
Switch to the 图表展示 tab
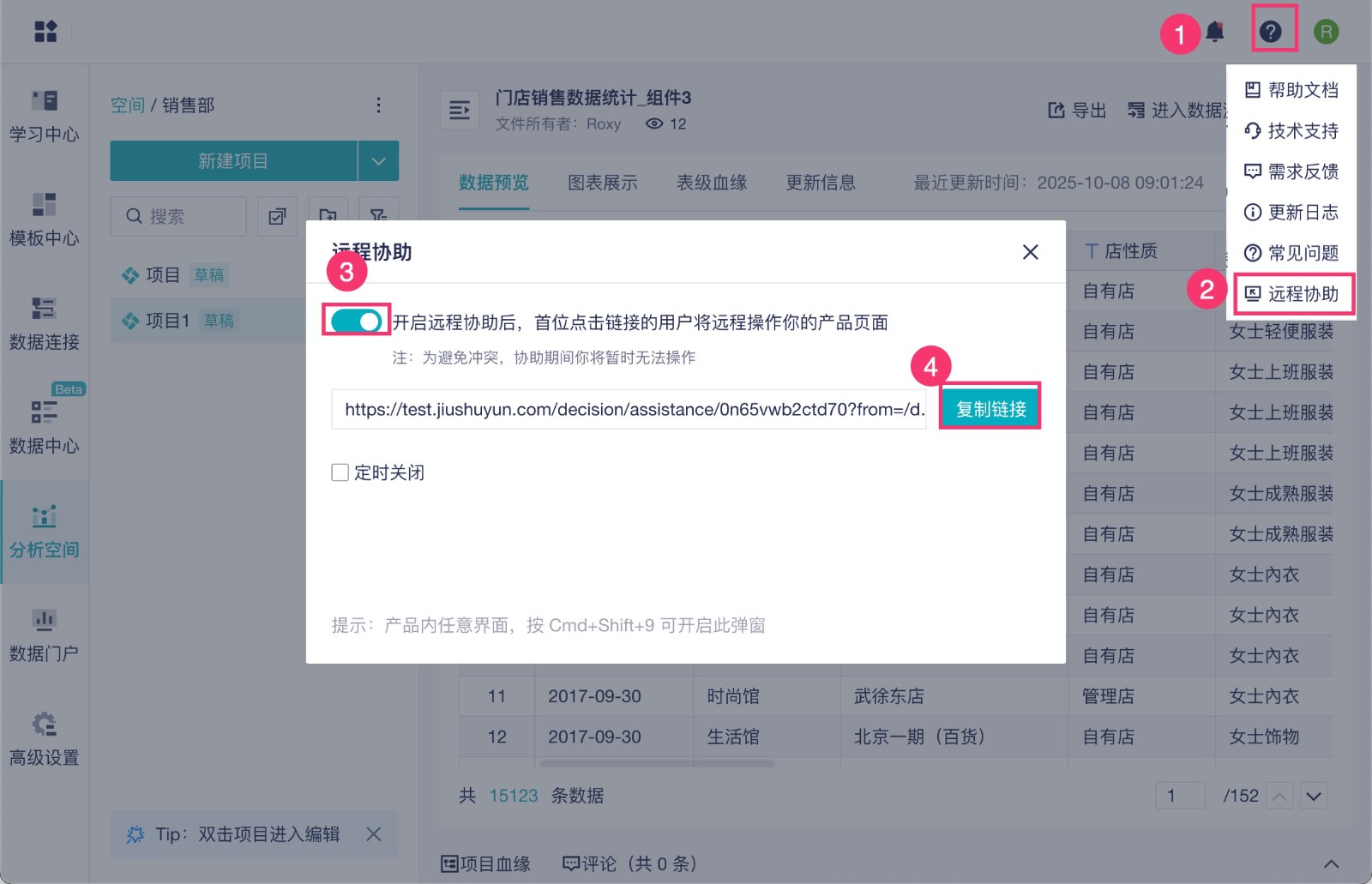pos(603,183)
